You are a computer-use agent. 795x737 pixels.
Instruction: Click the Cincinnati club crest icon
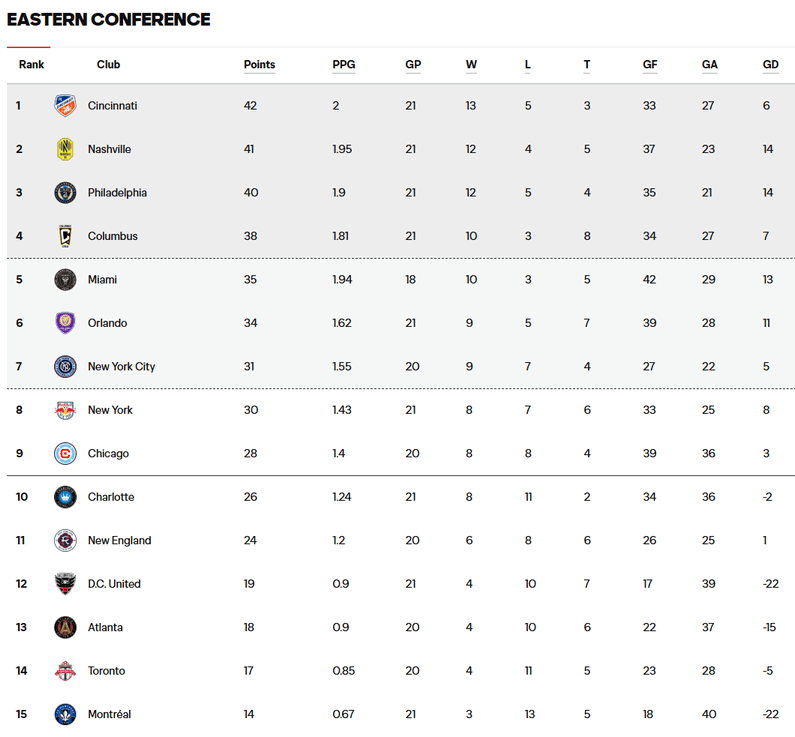point(65,105)
